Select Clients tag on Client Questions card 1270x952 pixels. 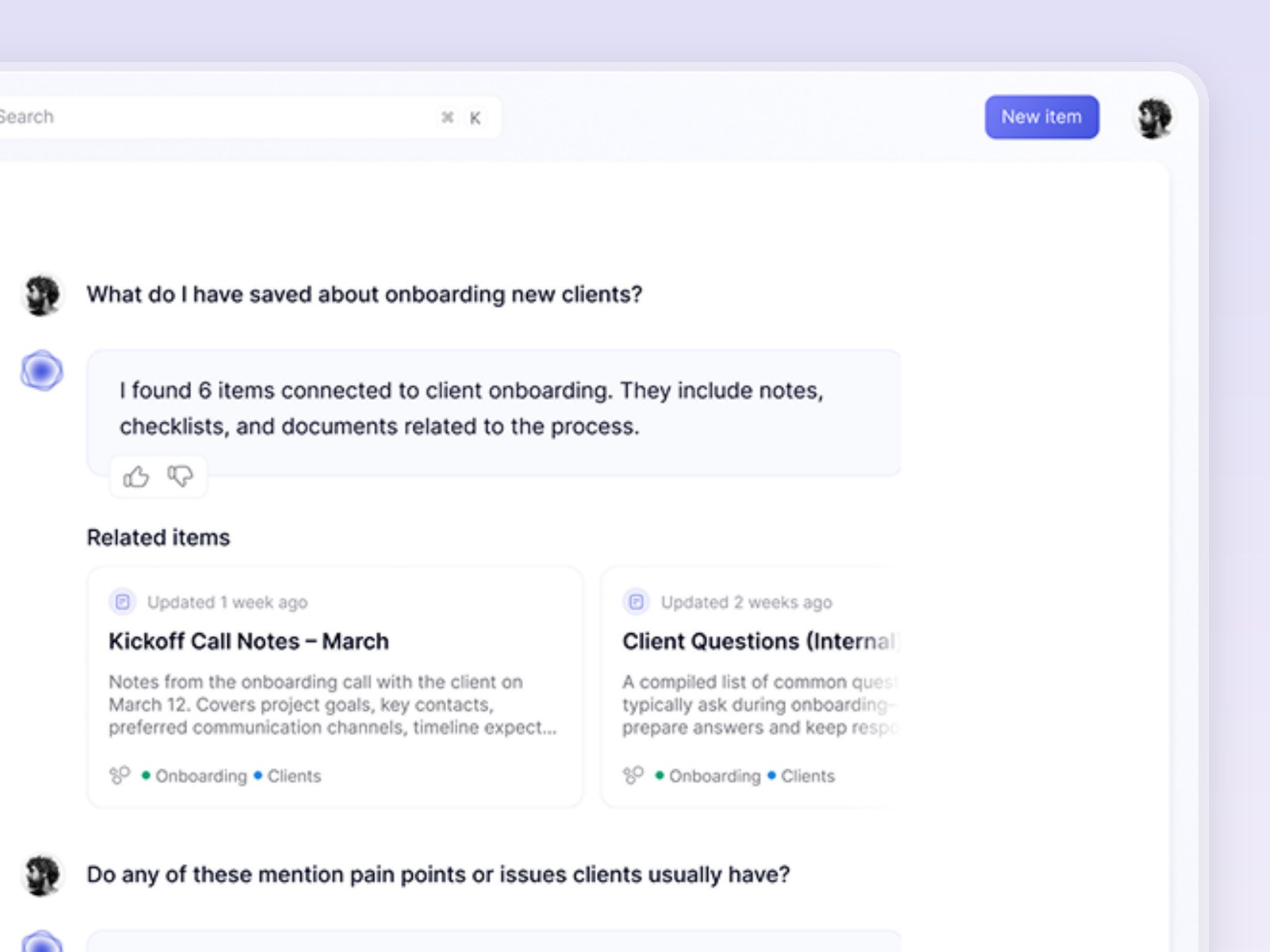point(801,776)
